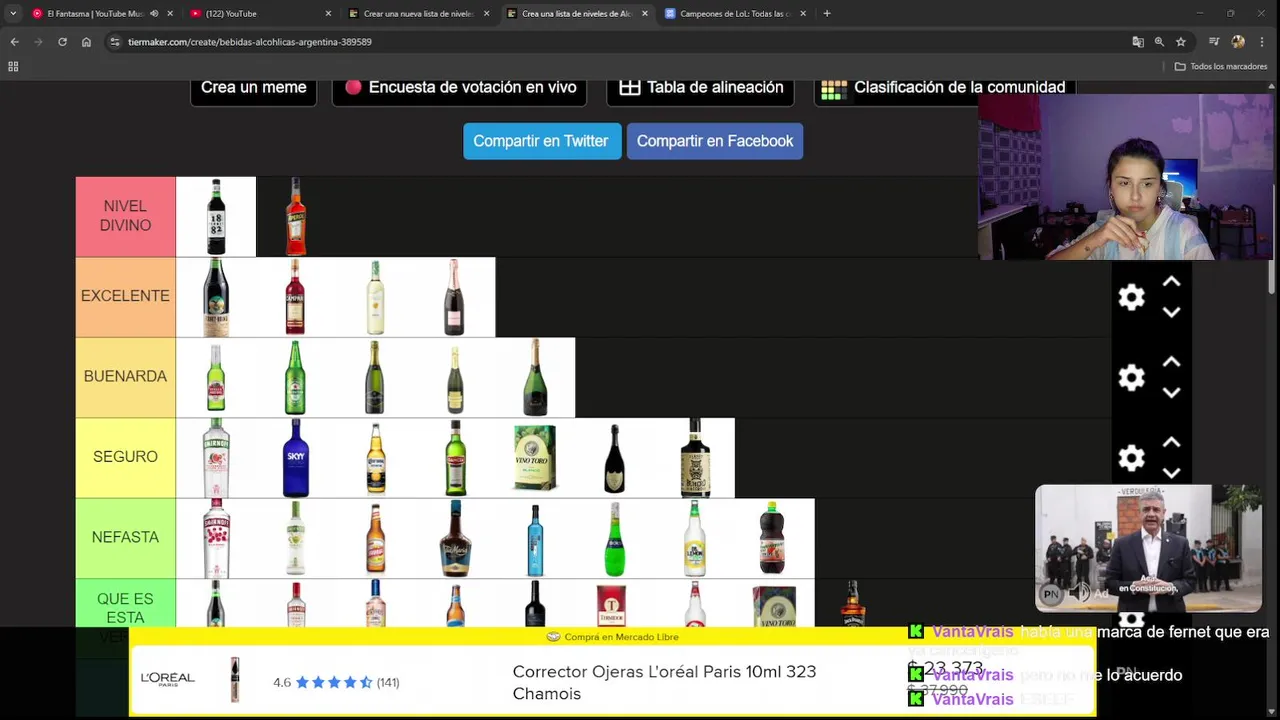Go to the browser home page
Screen dimensions: 1280x720
pos(86,42)
